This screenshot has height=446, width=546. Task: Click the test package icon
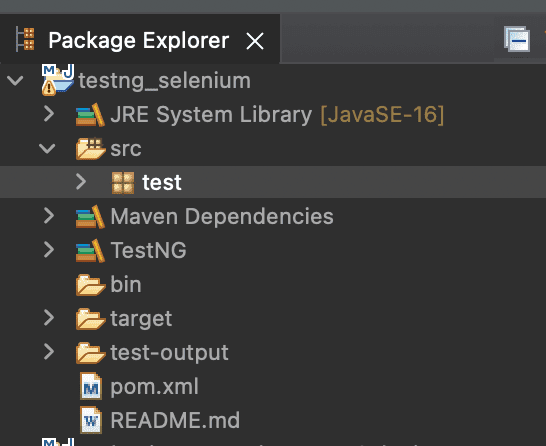[123, 182]
